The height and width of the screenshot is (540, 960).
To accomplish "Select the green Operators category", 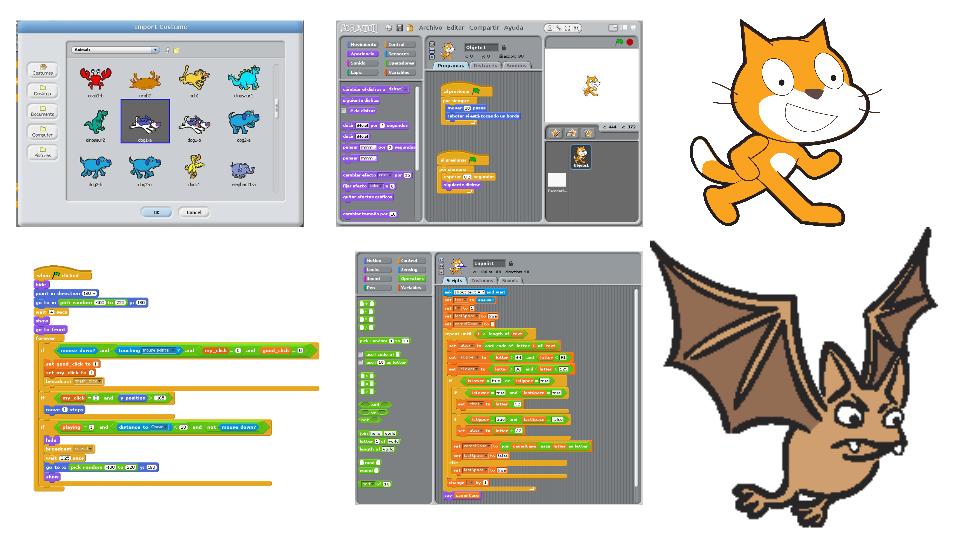I will (x=412, y=279).
